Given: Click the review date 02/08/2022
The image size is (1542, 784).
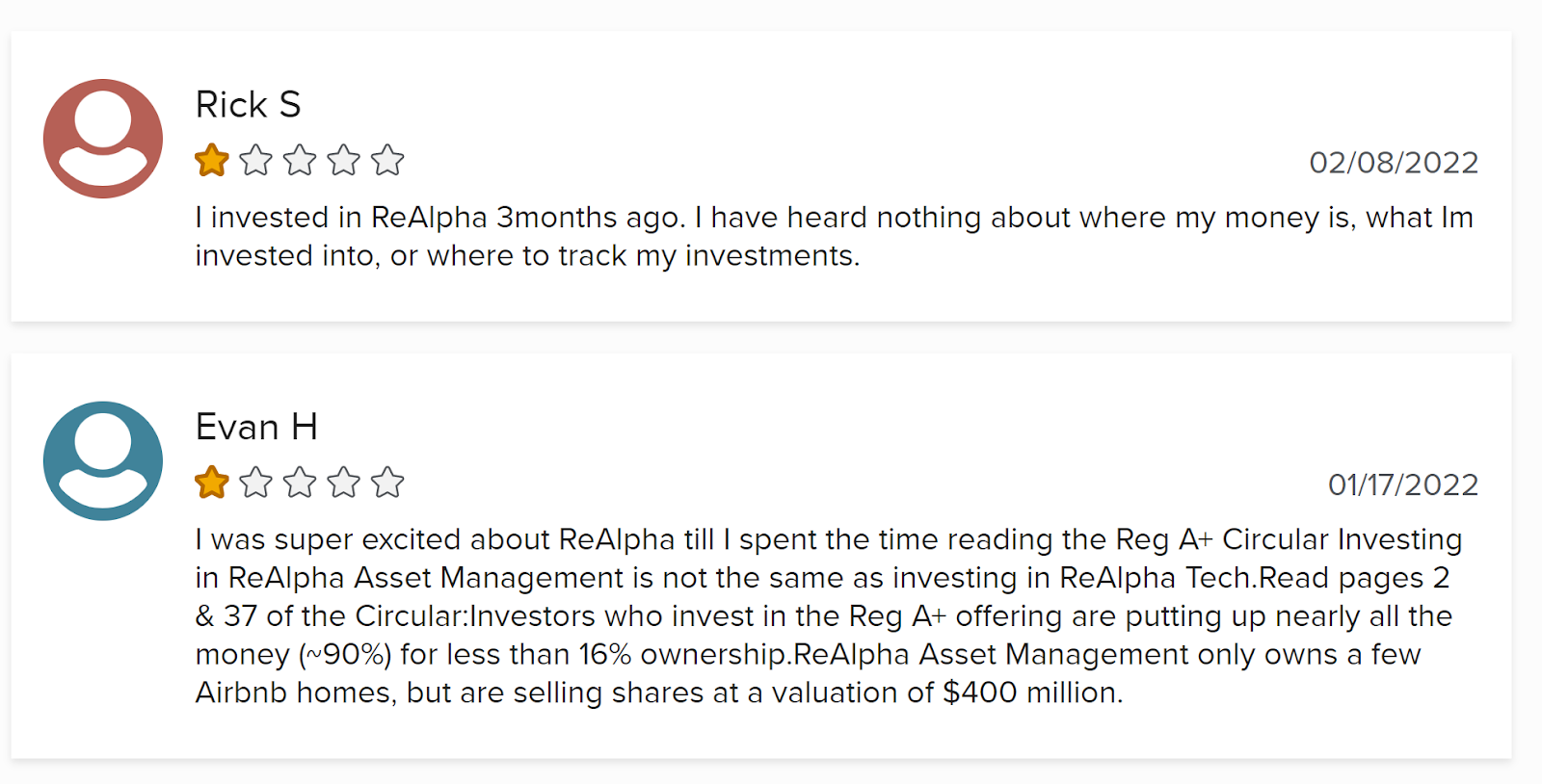Looking at the screenshot, I should pos(1394,163).
